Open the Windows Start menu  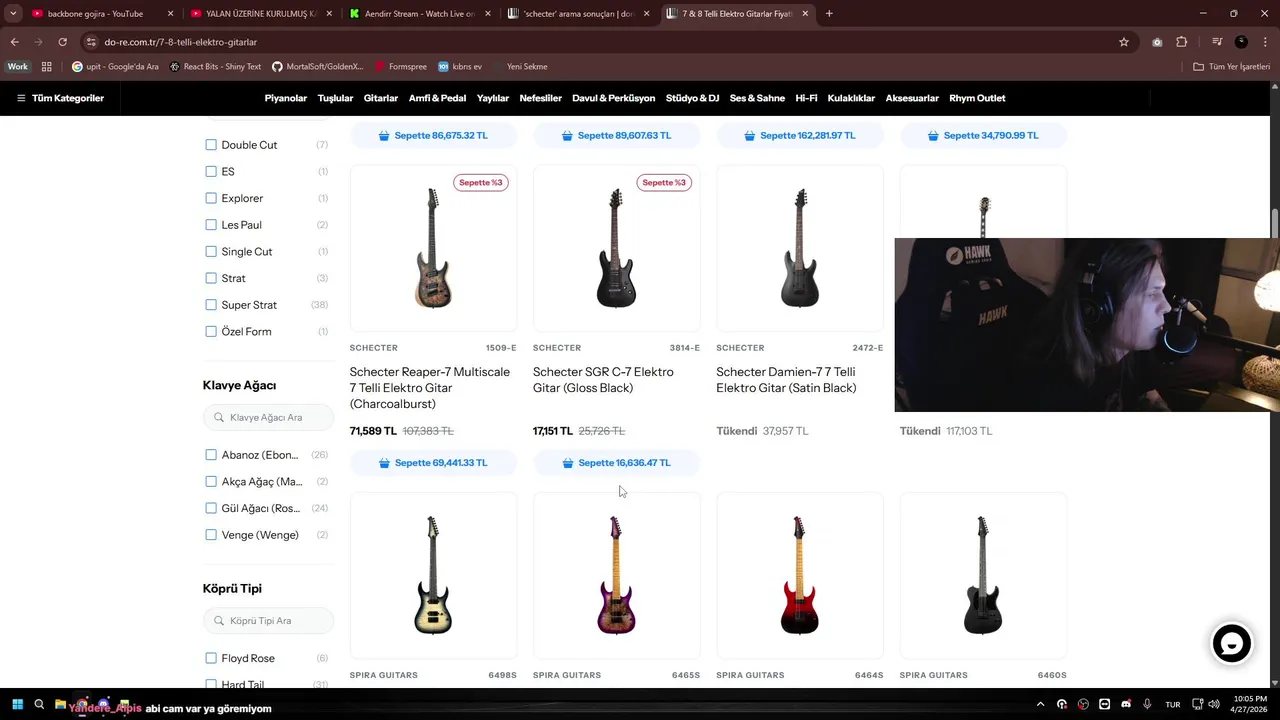[x=17, y=704]
